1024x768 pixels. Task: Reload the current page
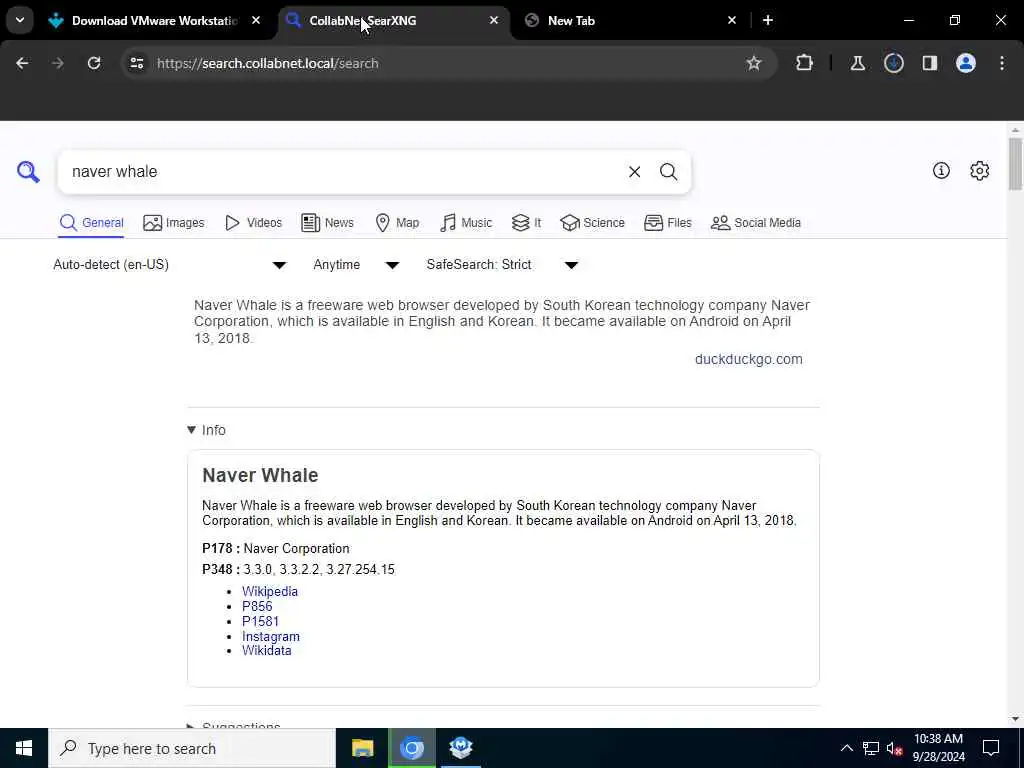coord(94,63)
